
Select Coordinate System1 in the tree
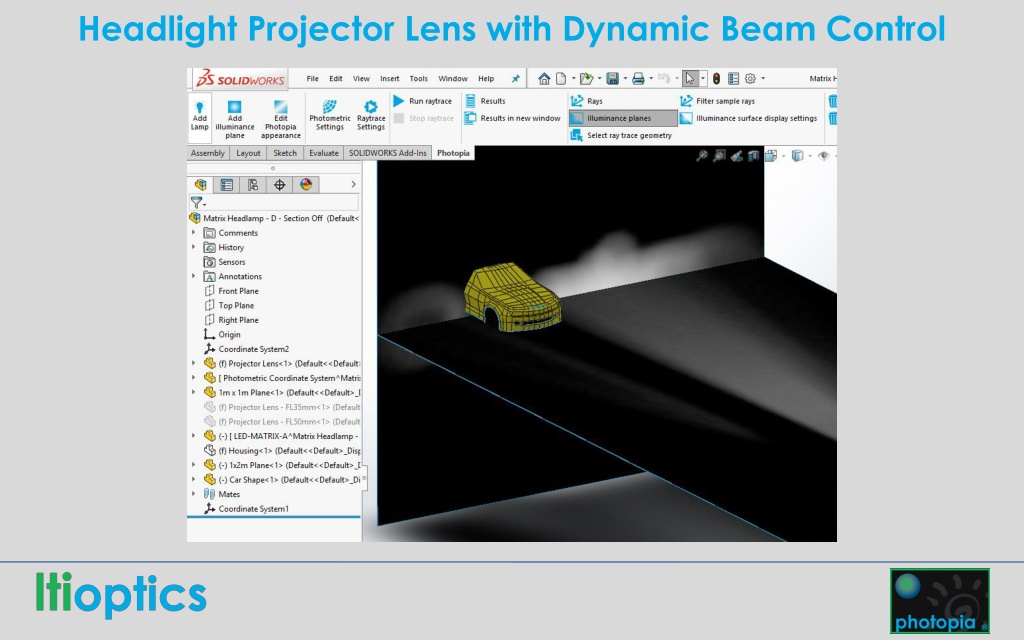coord(246,509)
